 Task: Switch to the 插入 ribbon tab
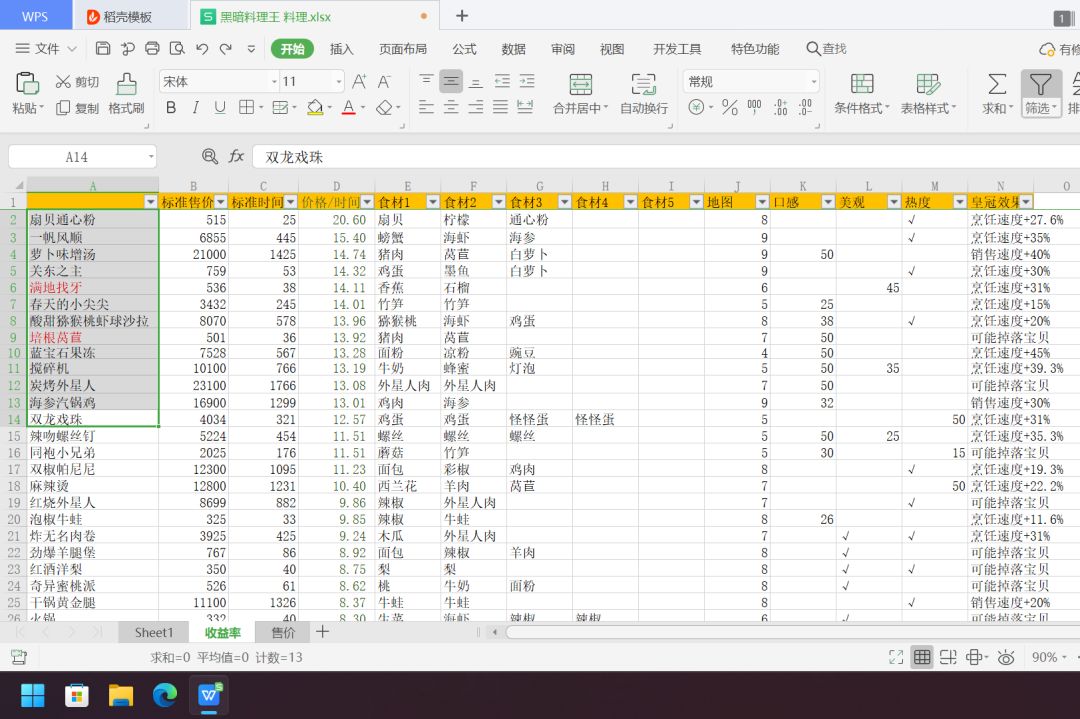point(342,49)
